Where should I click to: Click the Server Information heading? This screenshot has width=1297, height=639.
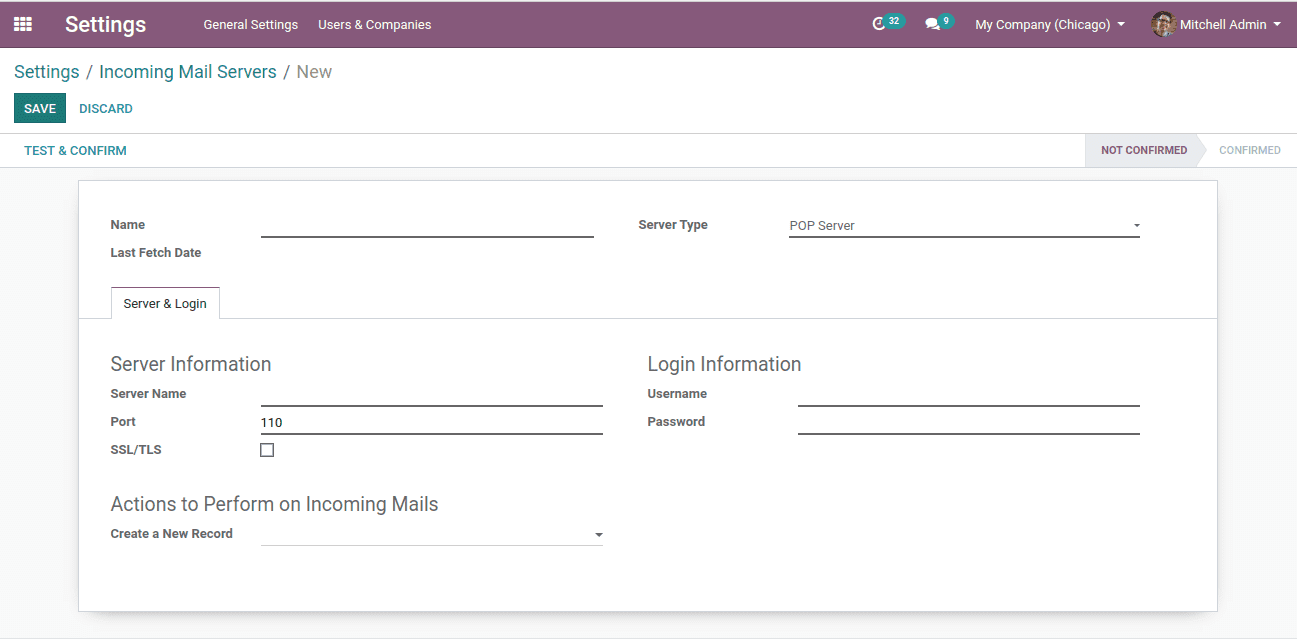pos(191,364)
